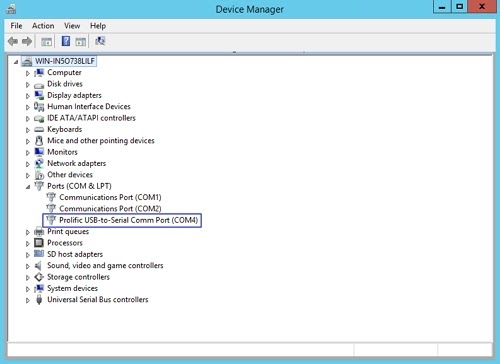Expand the Disk drives node arrow

(28, 84)
